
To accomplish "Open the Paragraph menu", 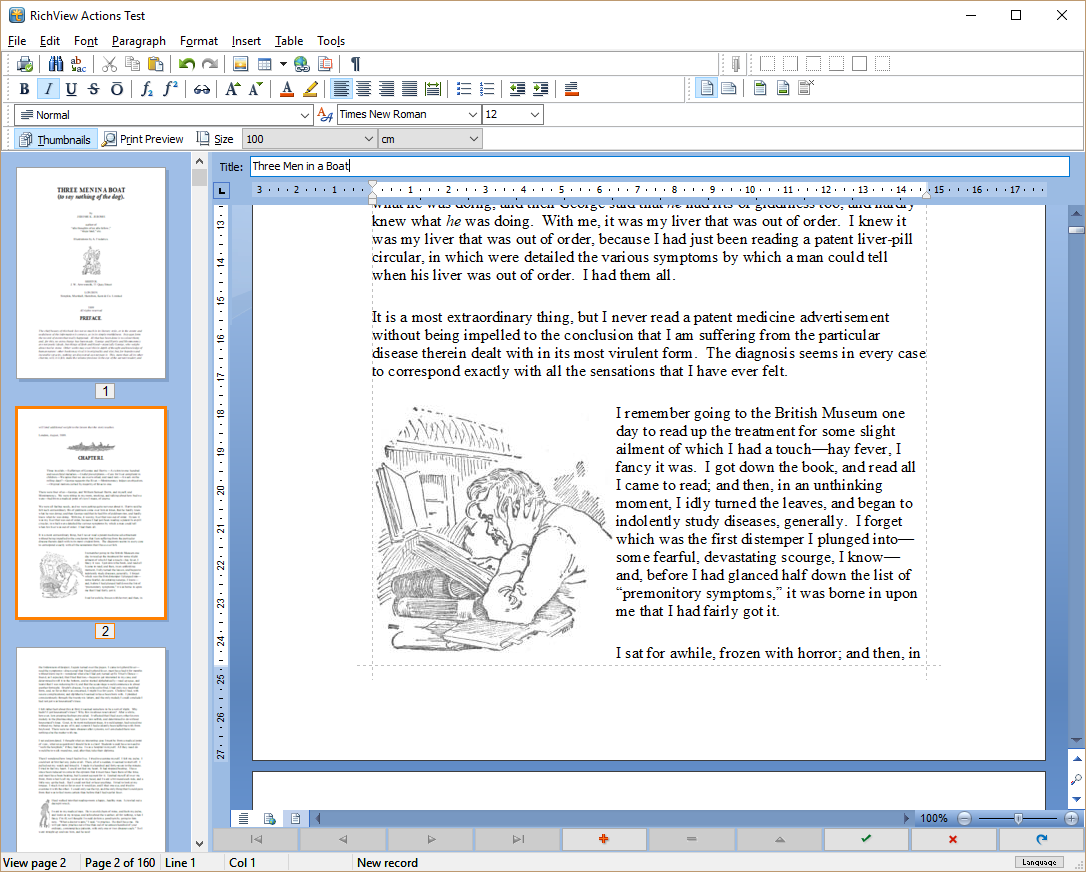I will pos(139,41).
